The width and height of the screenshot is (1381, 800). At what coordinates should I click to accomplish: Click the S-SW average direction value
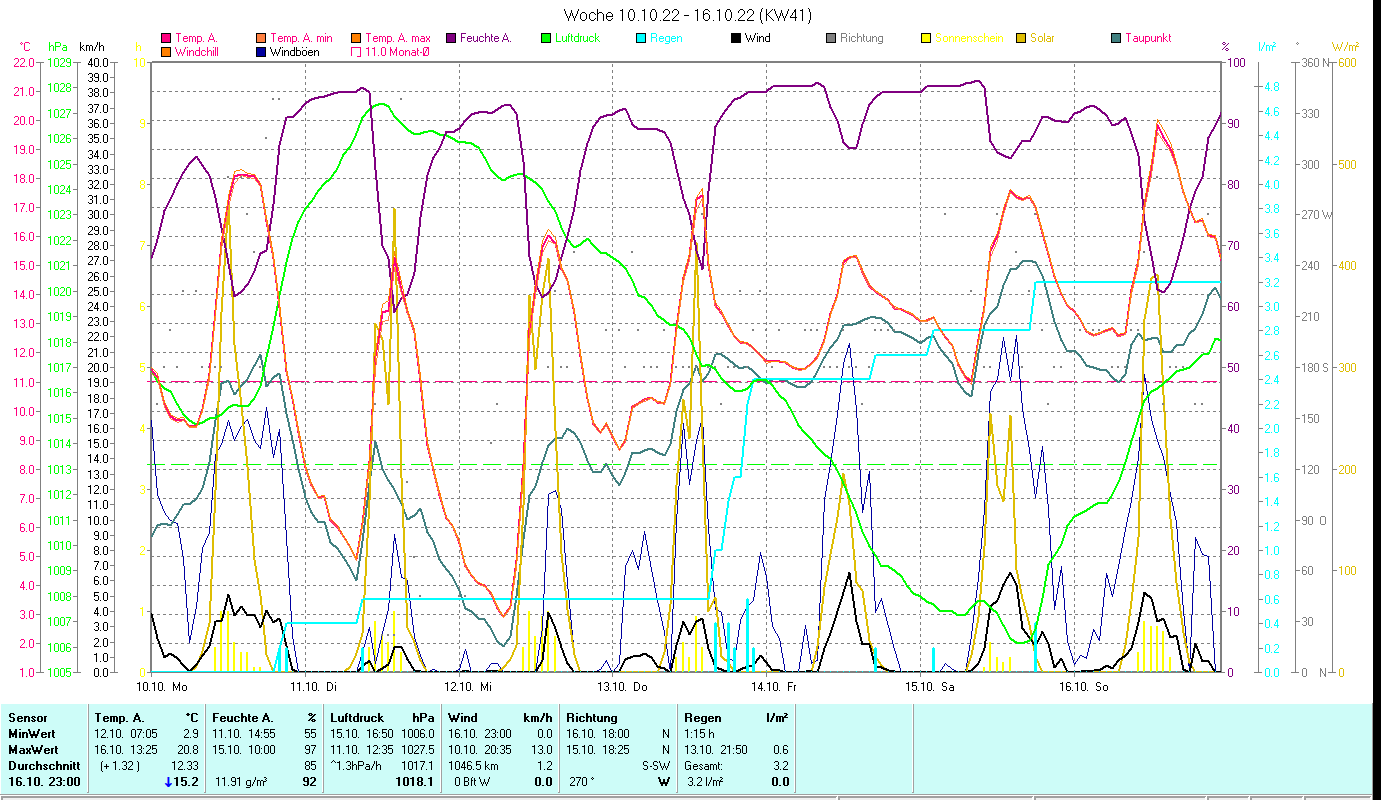coord(655,766)
